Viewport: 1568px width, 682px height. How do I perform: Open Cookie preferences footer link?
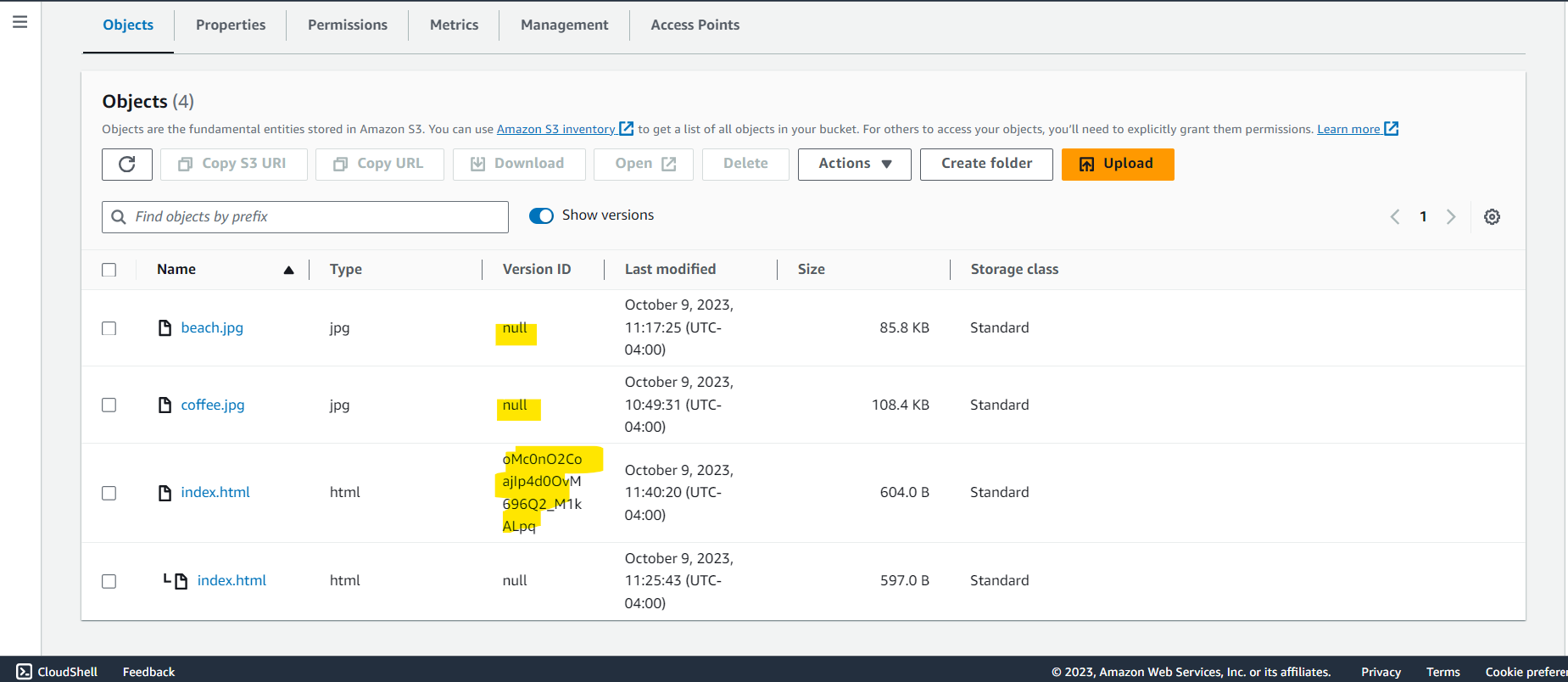(x=1526, y=672)
